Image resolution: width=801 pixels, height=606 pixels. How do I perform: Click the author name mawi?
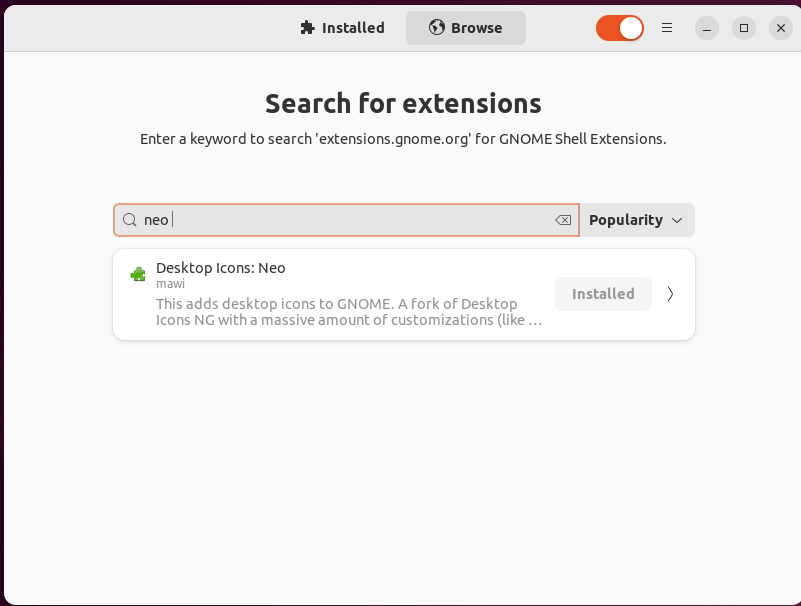click(171, 284)
